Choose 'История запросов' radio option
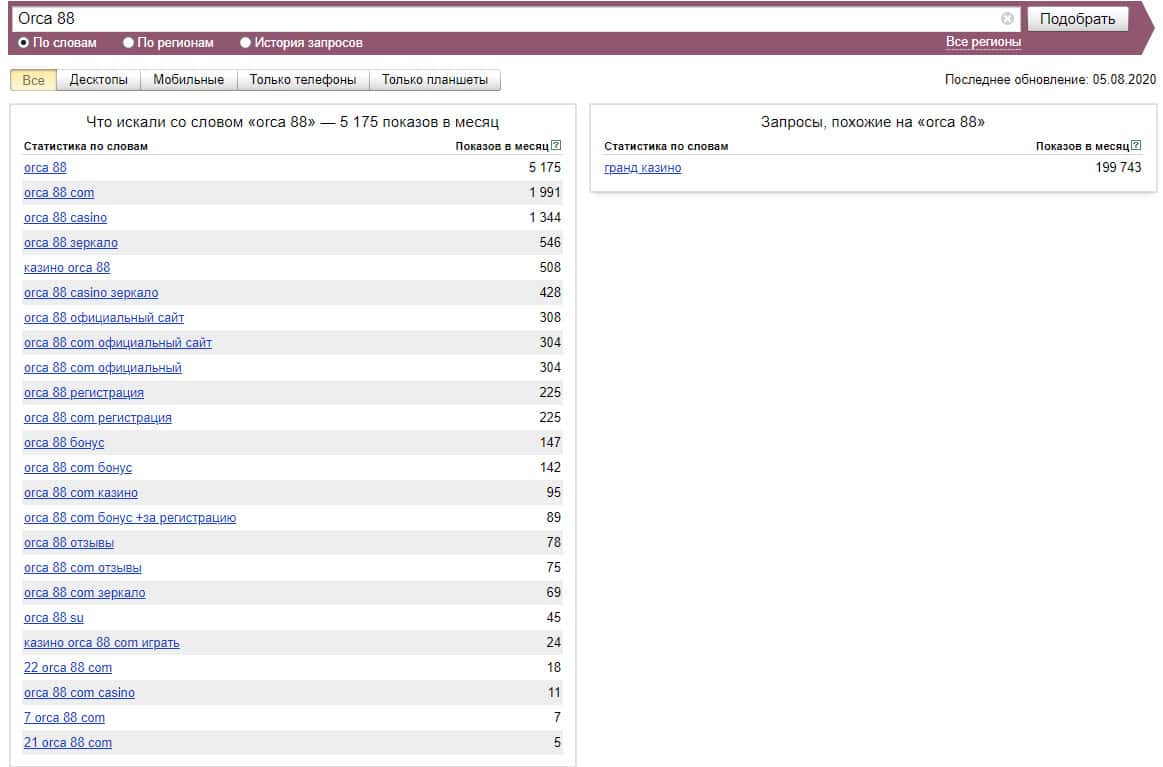This screenshot has height=767, width=1163. pyautogui.click(x=245, y=43)
